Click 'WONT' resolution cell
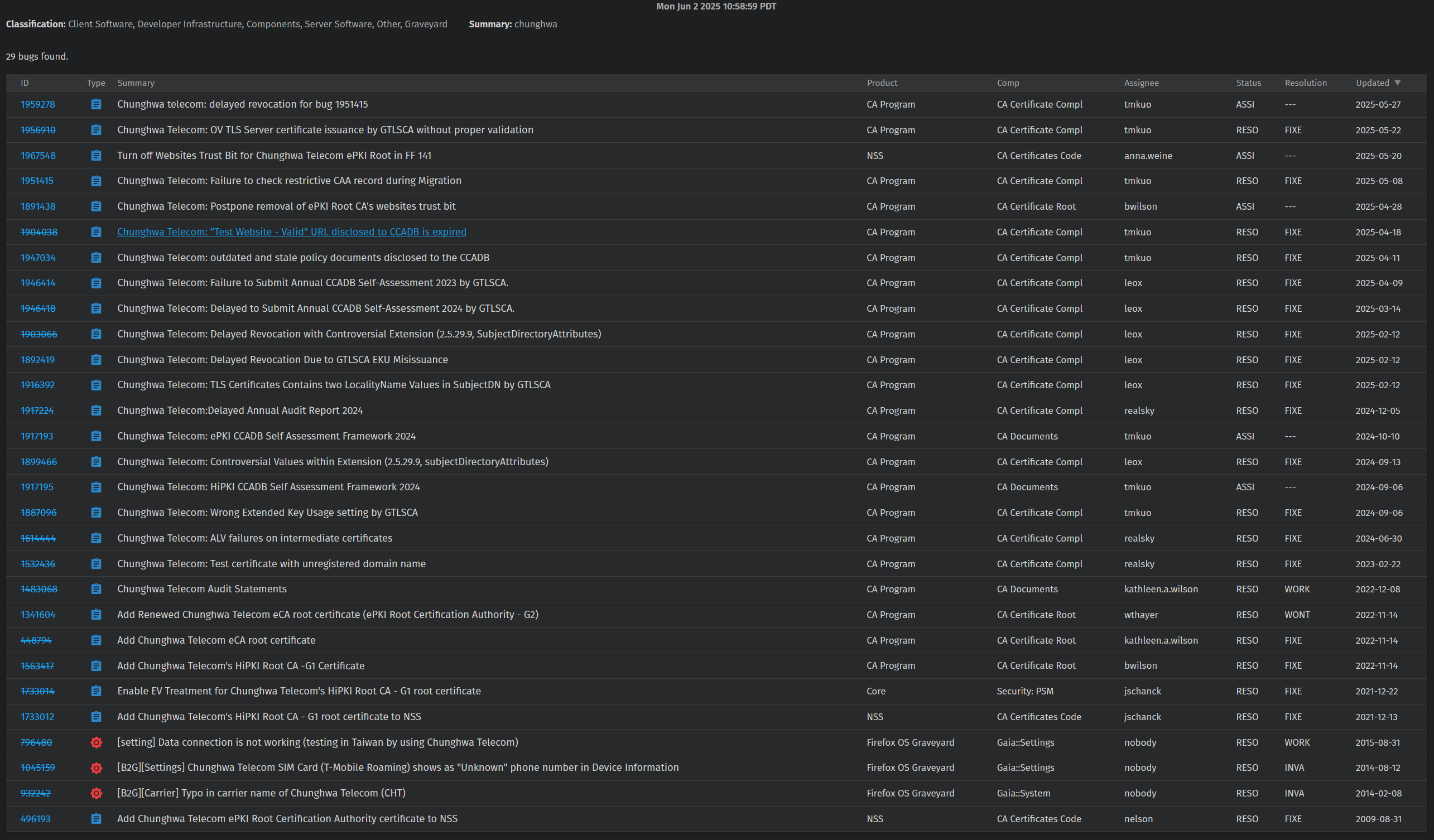 pyautogui.click(x=1297, y=615)
